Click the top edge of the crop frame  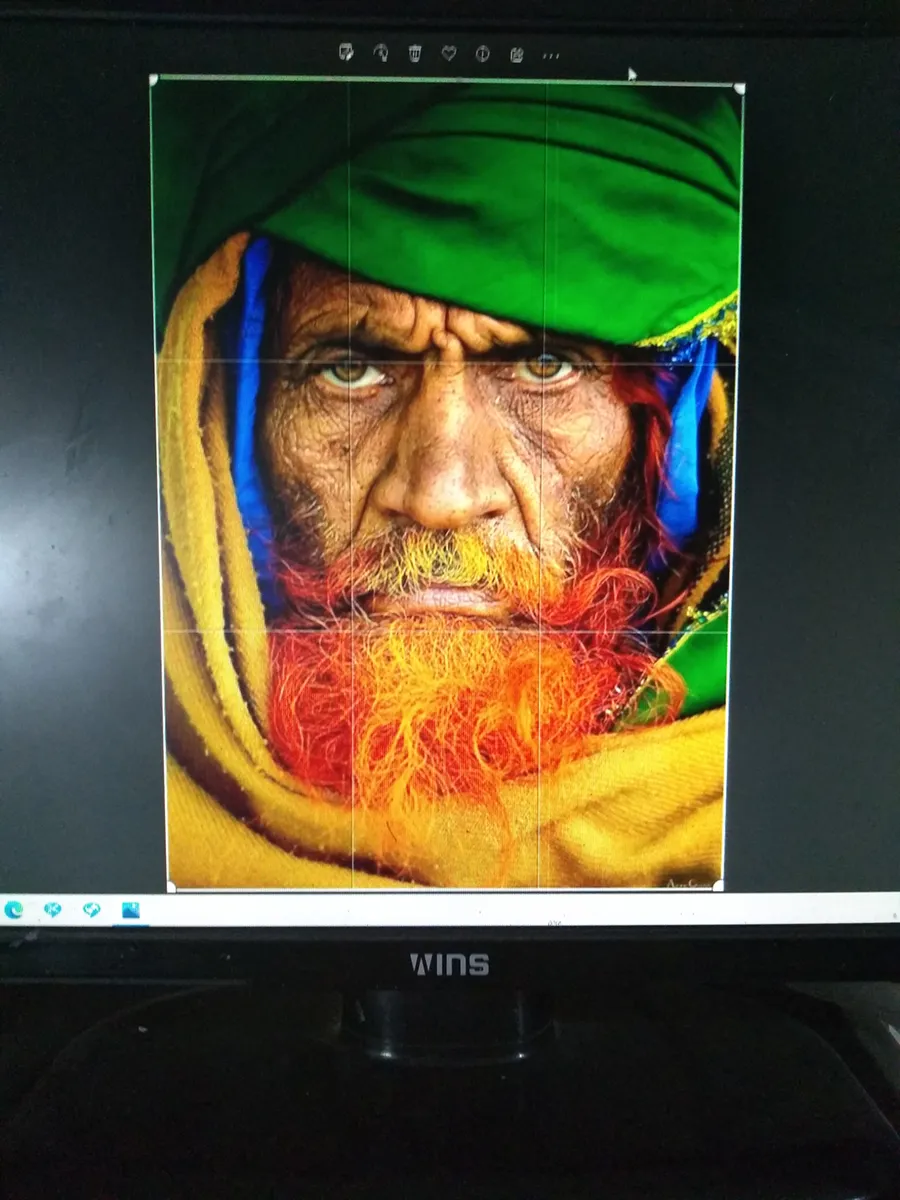pos(446,83)
